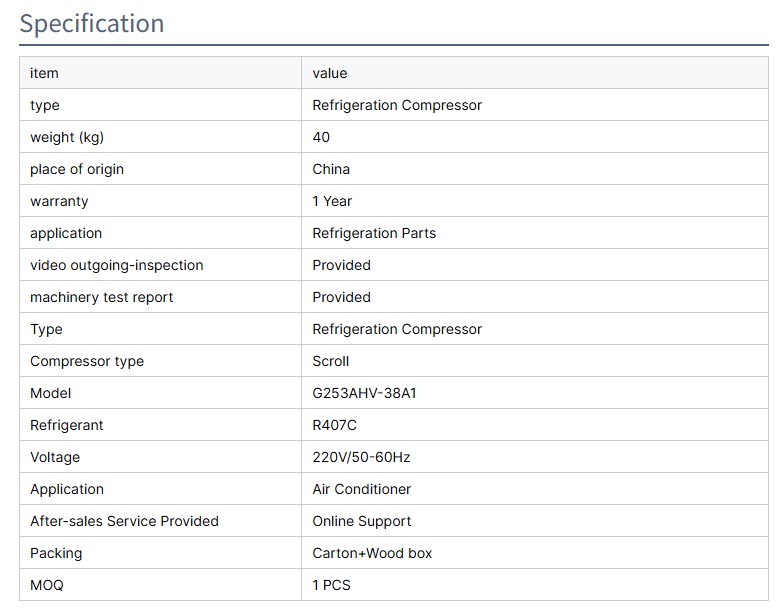Select the weight value 40

321,137
